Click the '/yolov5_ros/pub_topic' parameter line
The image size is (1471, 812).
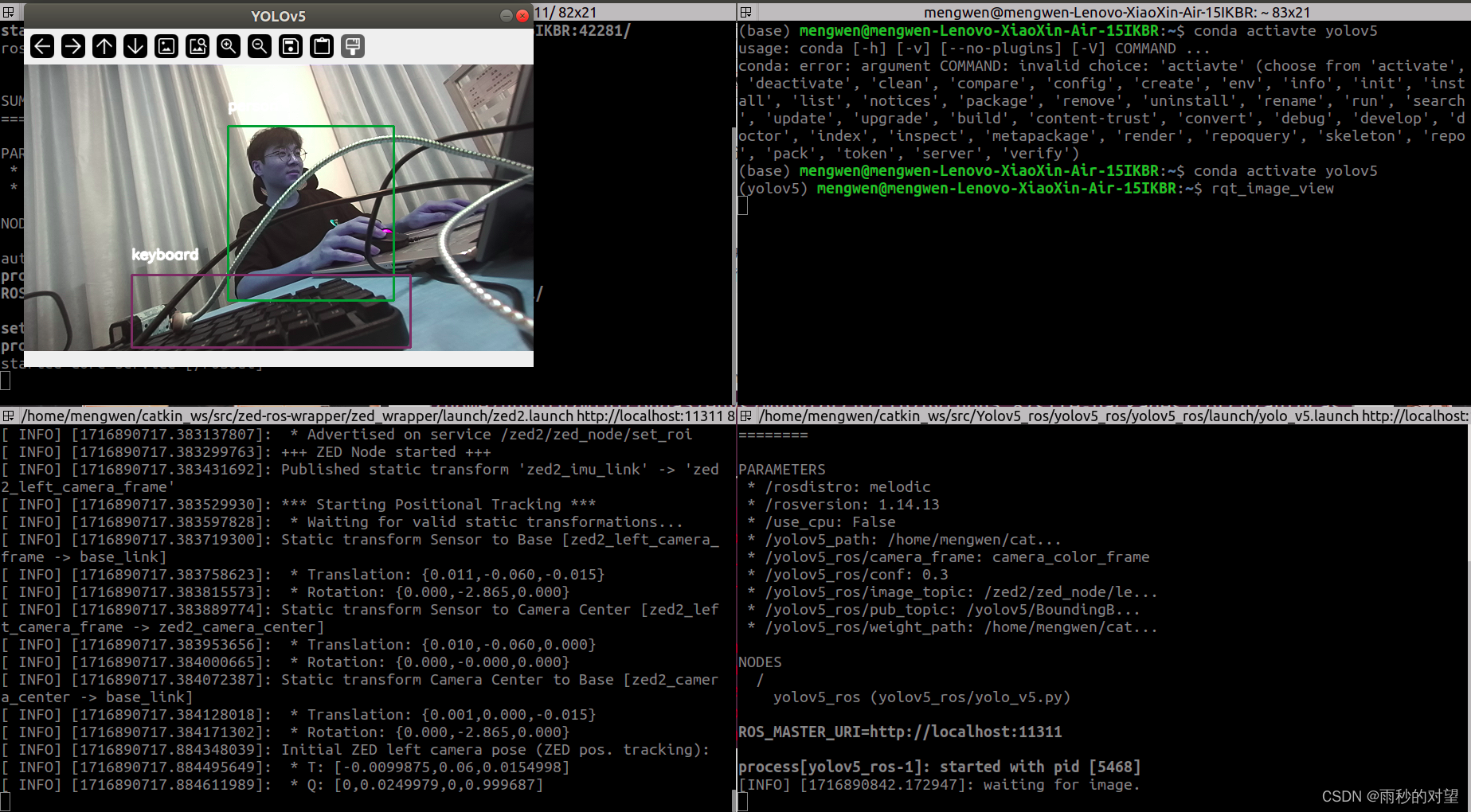click(x=943, y=610)
